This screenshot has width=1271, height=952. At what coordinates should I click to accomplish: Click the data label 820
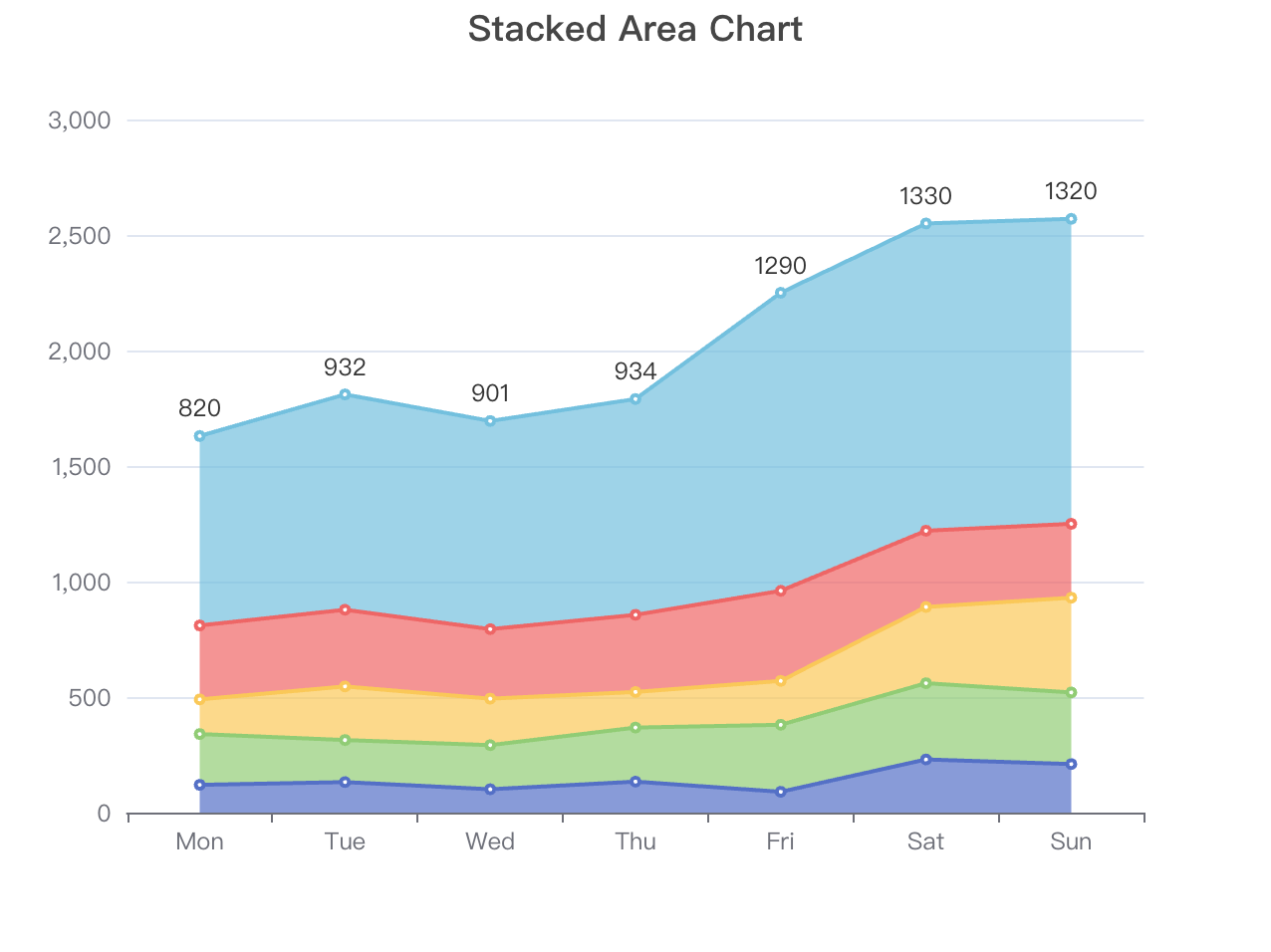199,408
